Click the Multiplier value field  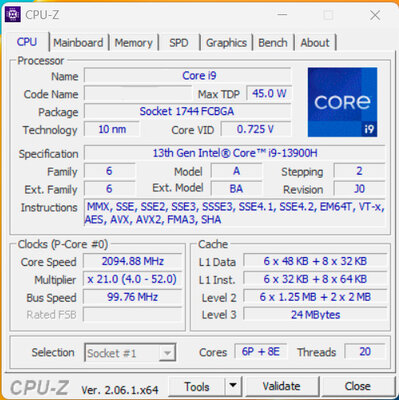tap(133, 279)
